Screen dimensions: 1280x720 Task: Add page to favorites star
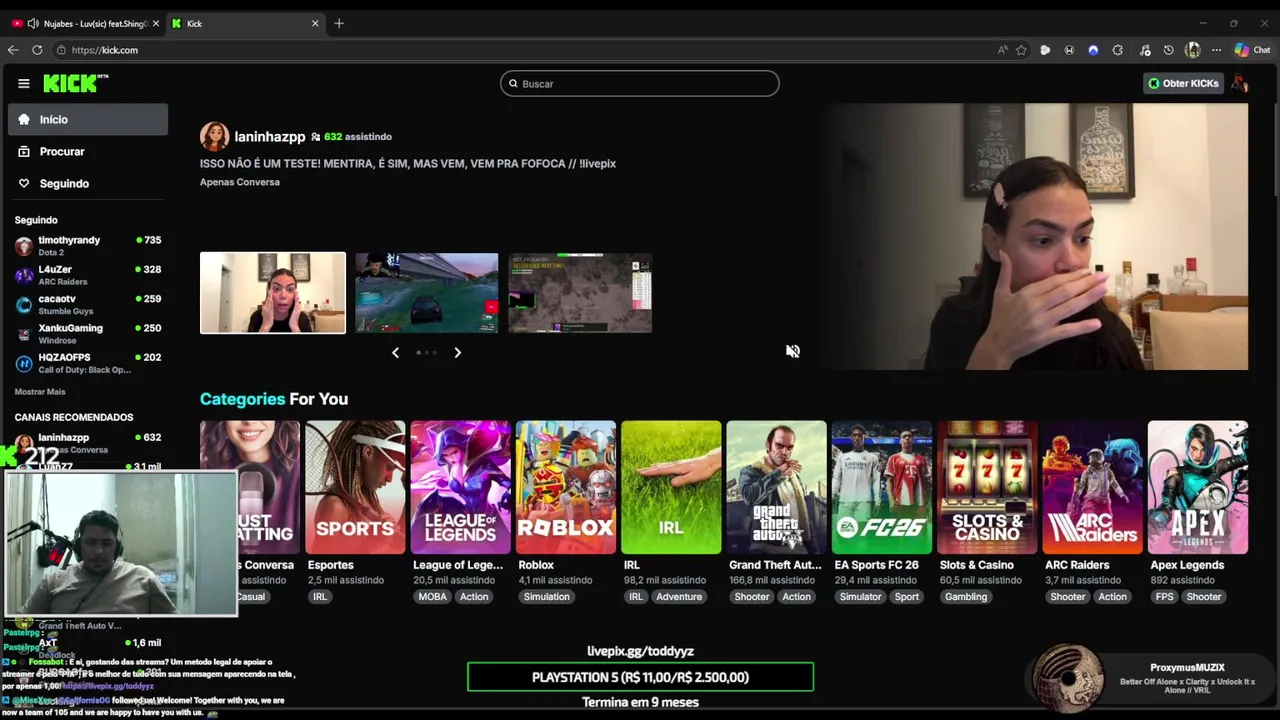(1021, 50)
